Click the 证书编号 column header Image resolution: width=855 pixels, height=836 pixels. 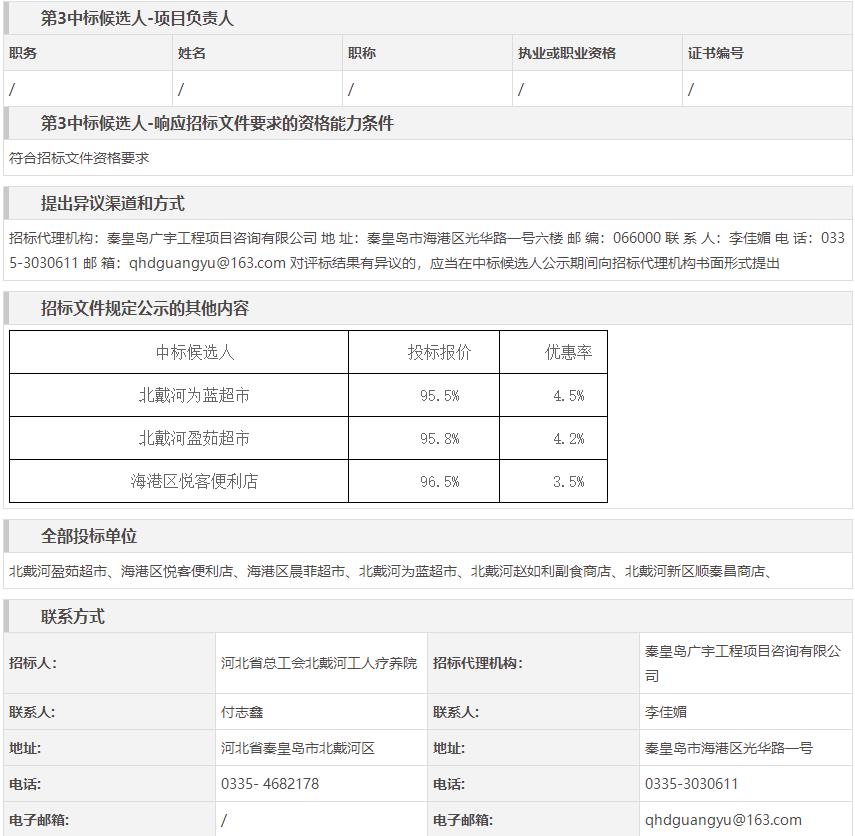coord(715,53)
